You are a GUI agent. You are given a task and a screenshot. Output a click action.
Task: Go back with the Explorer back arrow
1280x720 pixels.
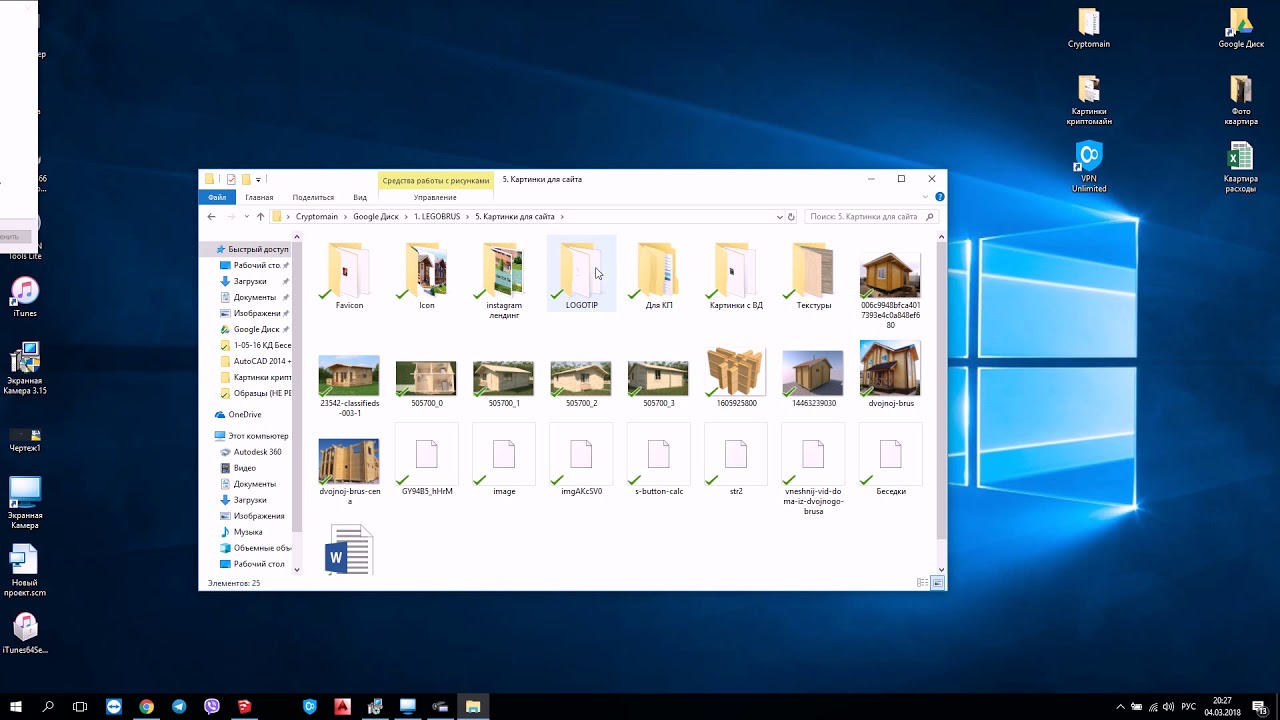211,216
